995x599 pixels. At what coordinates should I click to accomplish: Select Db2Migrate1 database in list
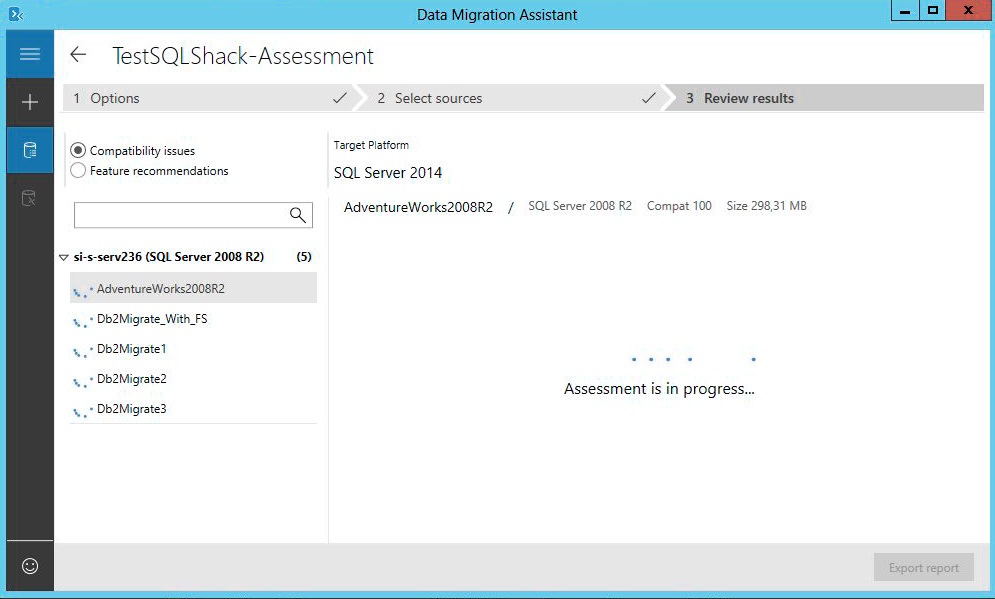[x=131, y=349]
